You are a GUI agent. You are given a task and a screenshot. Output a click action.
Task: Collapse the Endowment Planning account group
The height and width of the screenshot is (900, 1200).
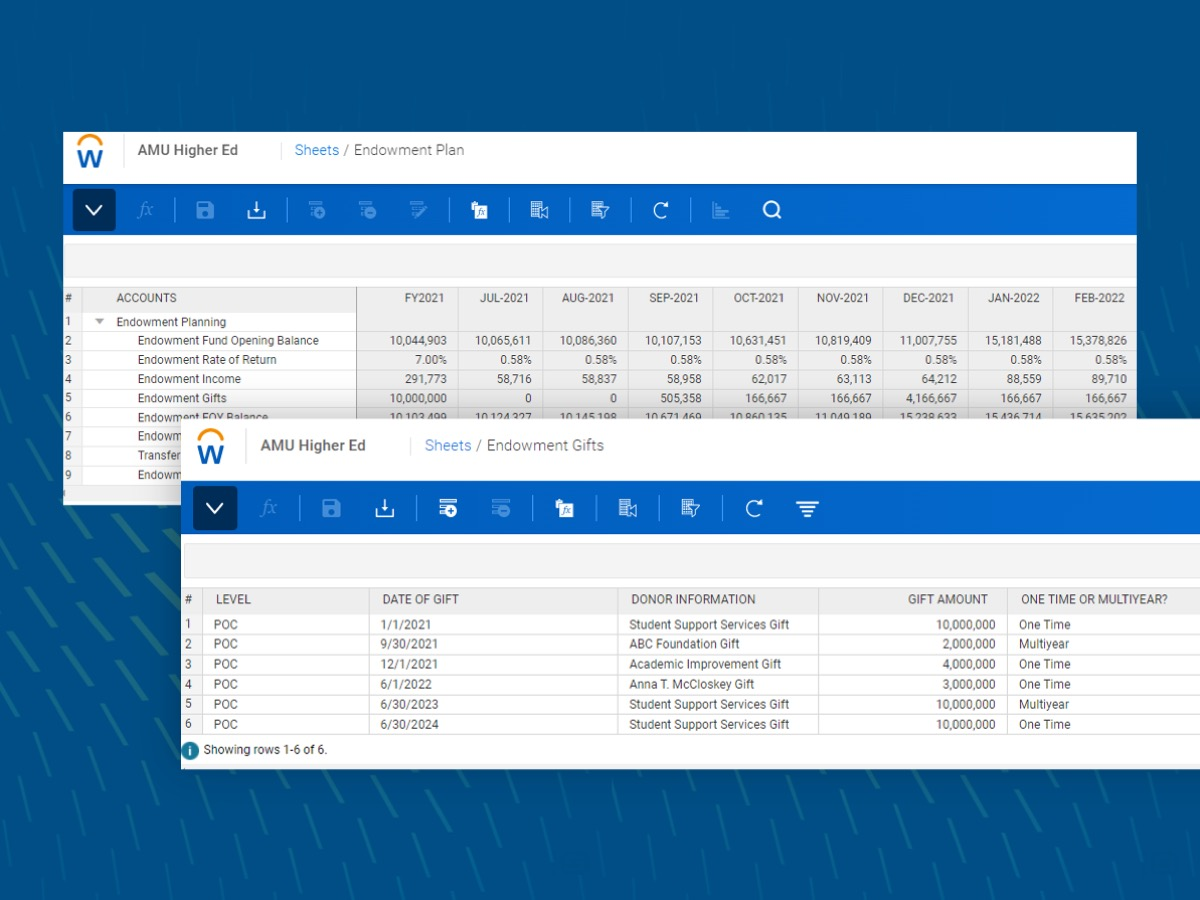[99, 322]
